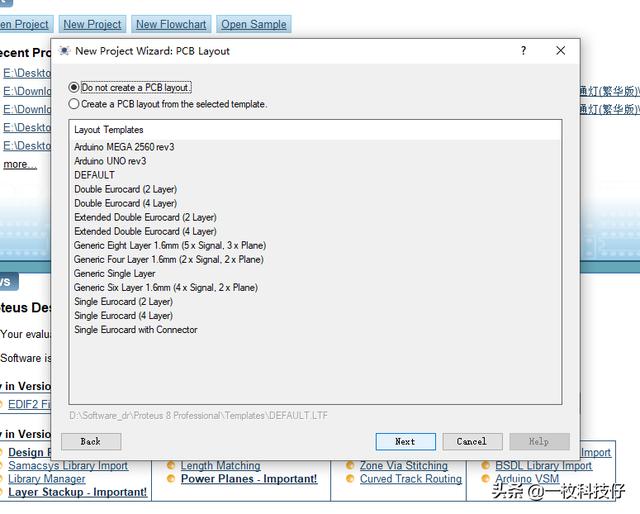
Task: Click New Project link on home page
Action: click(92, 24)
